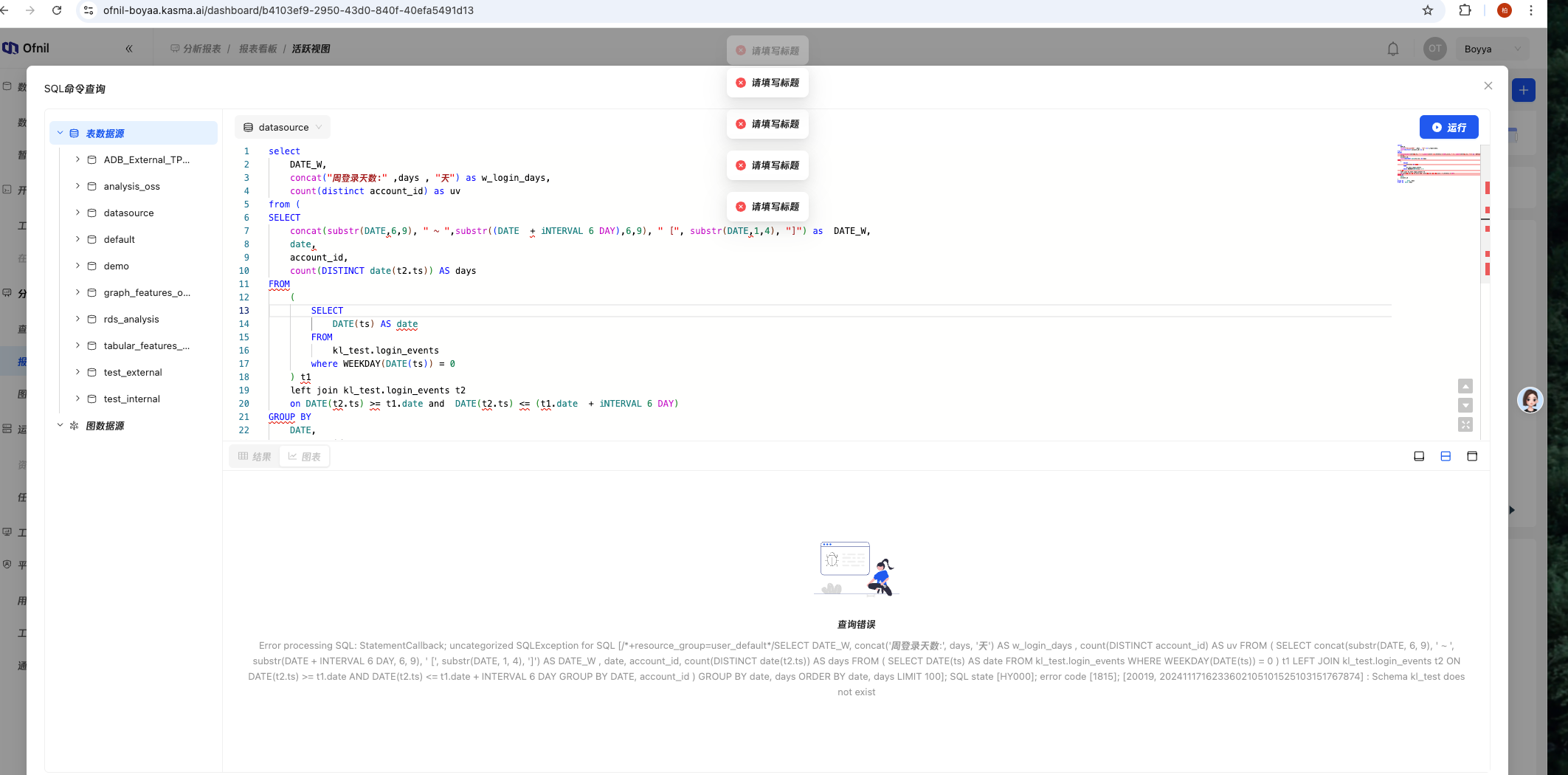The image size is (1568, 775).
Task: Click the 活跃视图 breadcrumb
Action: click(x=311, y=49)
